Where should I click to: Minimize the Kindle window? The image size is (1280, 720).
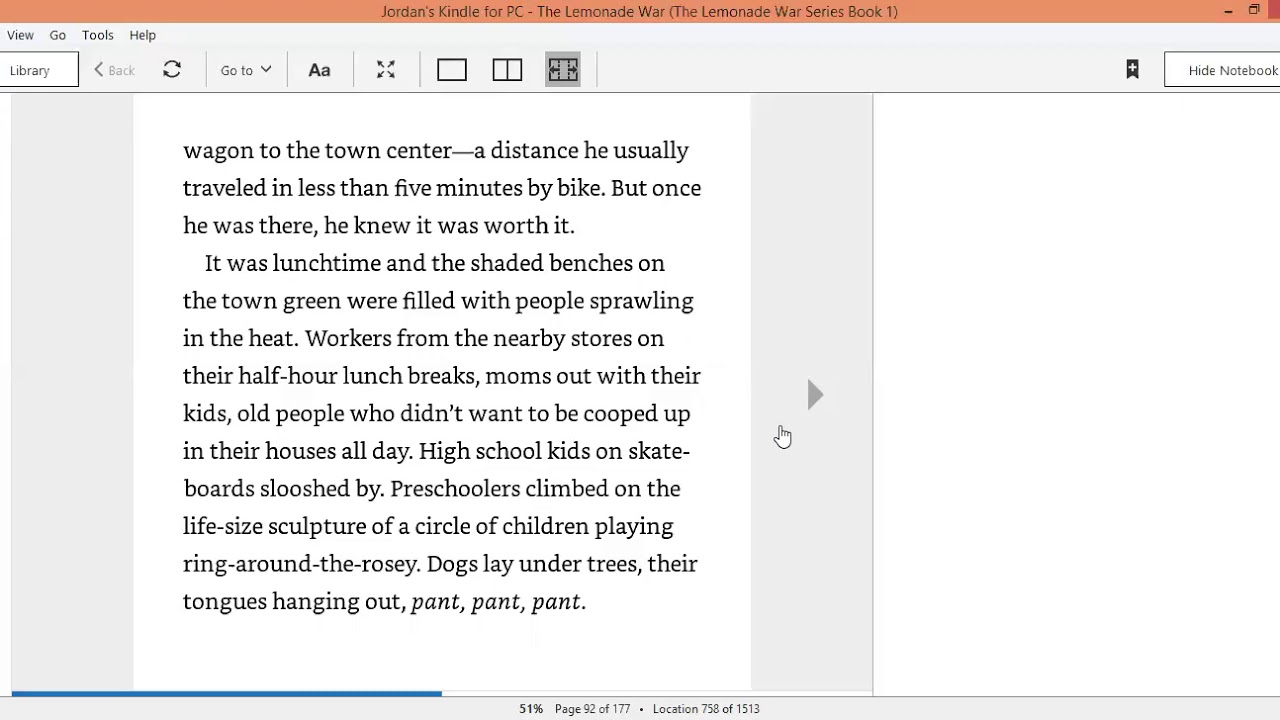(1228, 11)
